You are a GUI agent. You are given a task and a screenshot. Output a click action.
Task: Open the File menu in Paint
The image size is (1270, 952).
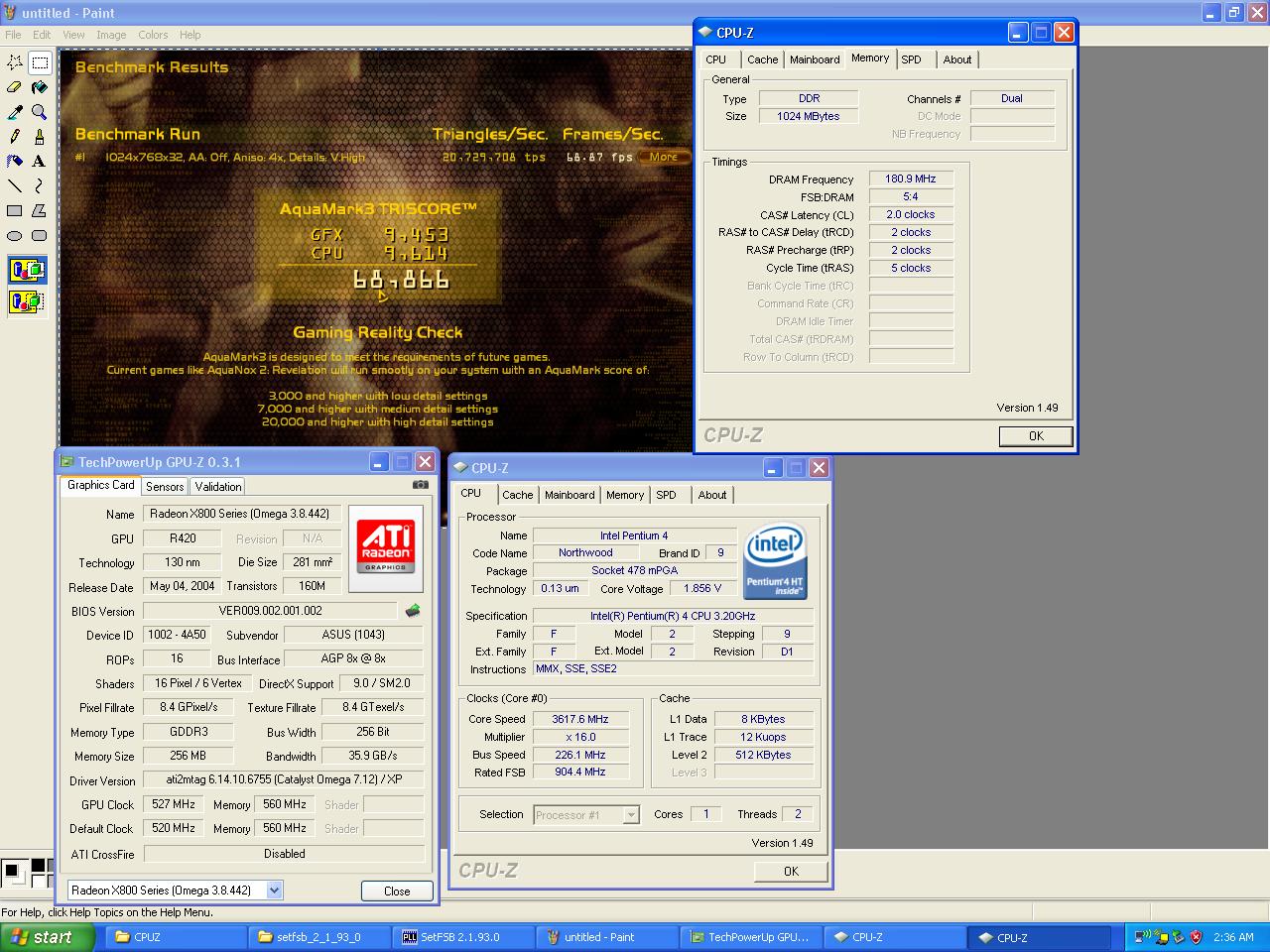point(13,35)
